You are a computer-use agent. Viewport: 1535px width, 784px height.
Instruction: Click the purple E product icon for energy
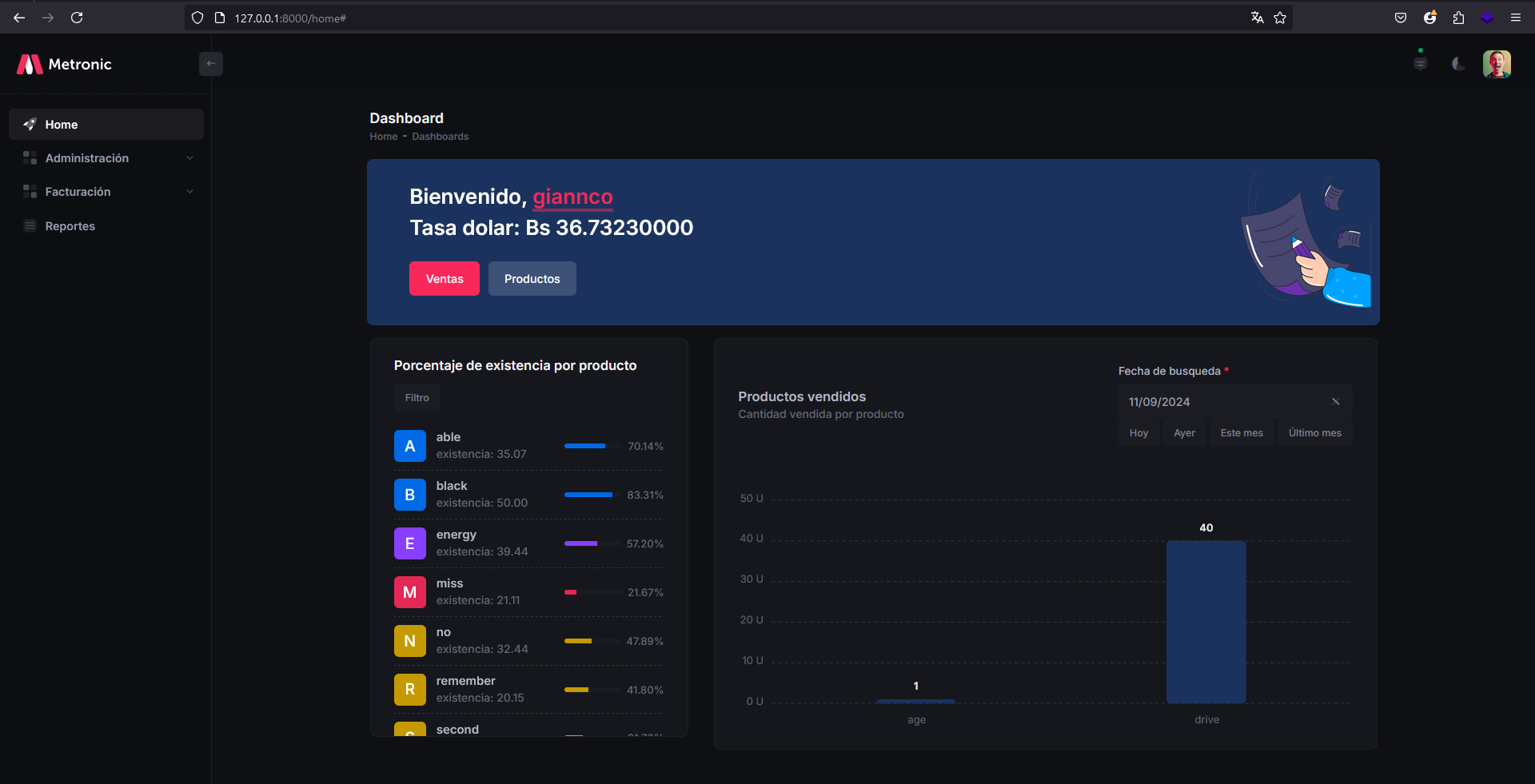click(409, 543)
